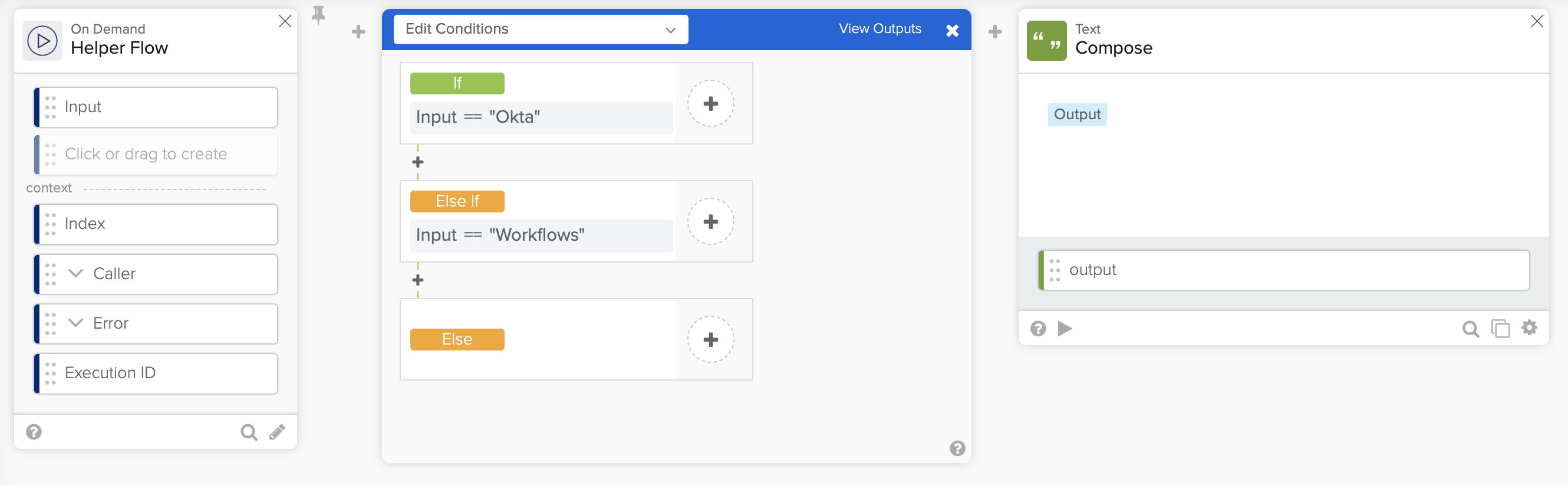Click the search icon in Helper Flow footer
1568x485 pixels.
248,432
